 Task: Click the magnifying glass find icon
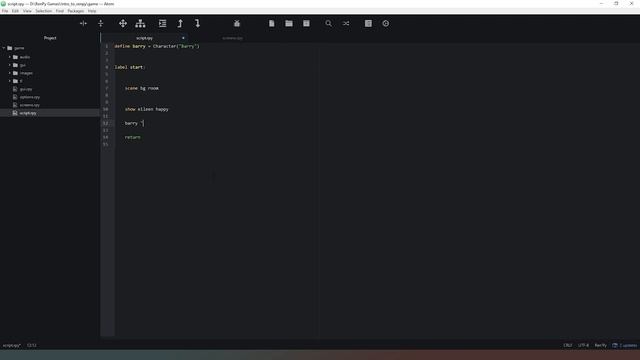[x=329, y=24]
